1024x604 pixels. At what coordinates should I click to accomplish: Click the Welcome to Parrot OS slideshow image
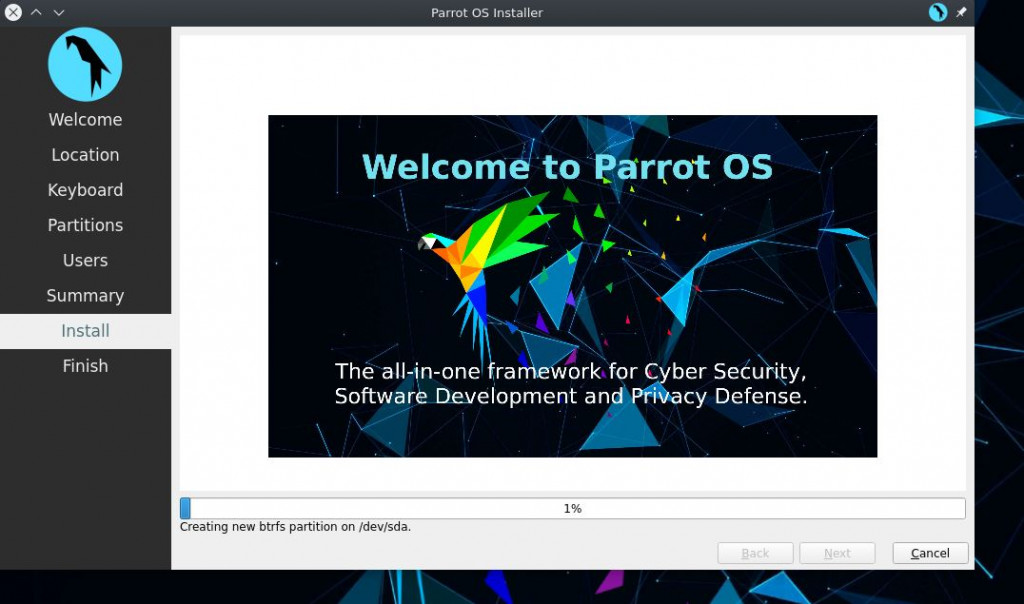coord(573,286)
